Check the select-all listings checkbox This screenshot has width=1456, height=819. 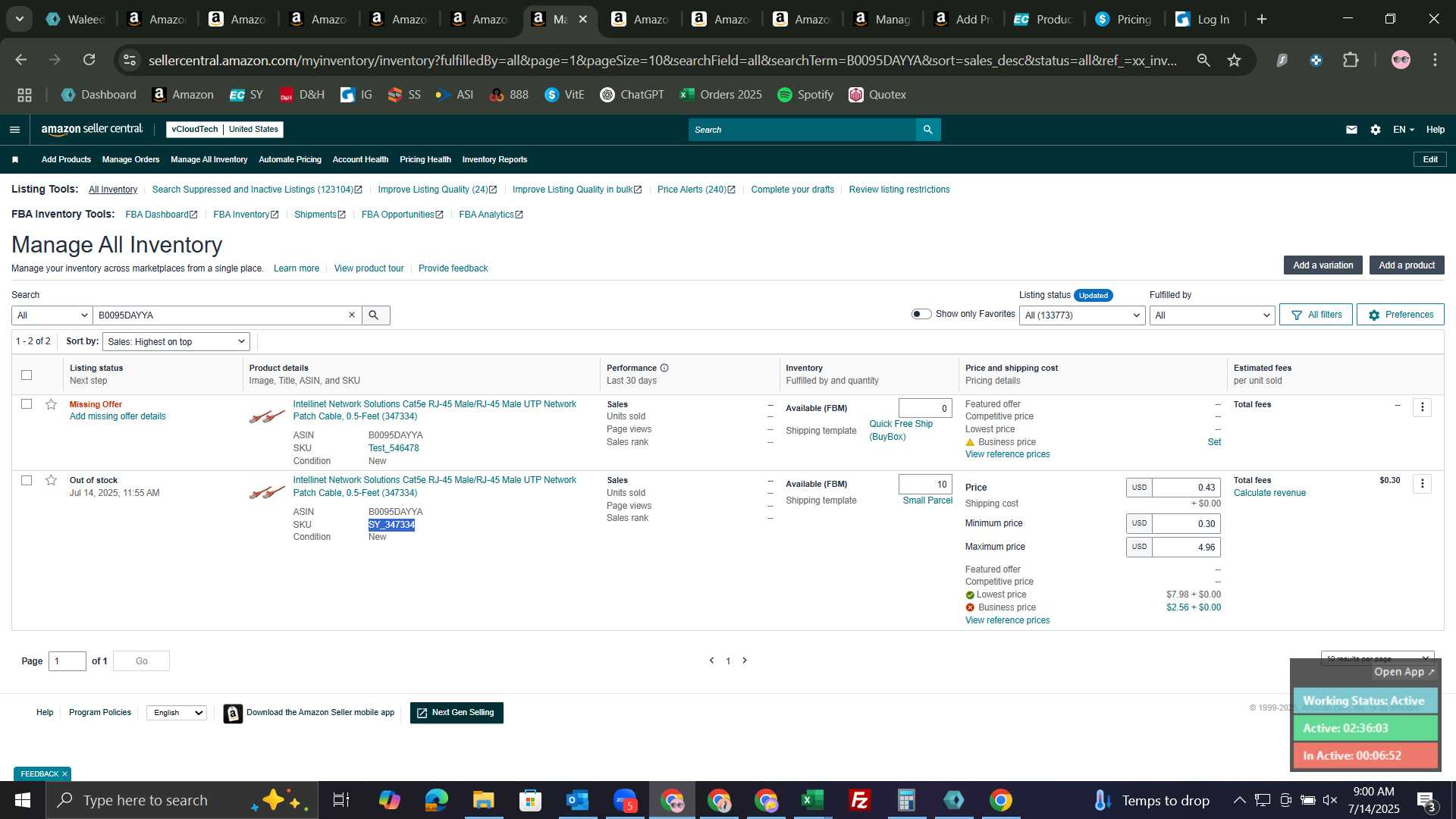pyautogui.click(x=27, y=375)
